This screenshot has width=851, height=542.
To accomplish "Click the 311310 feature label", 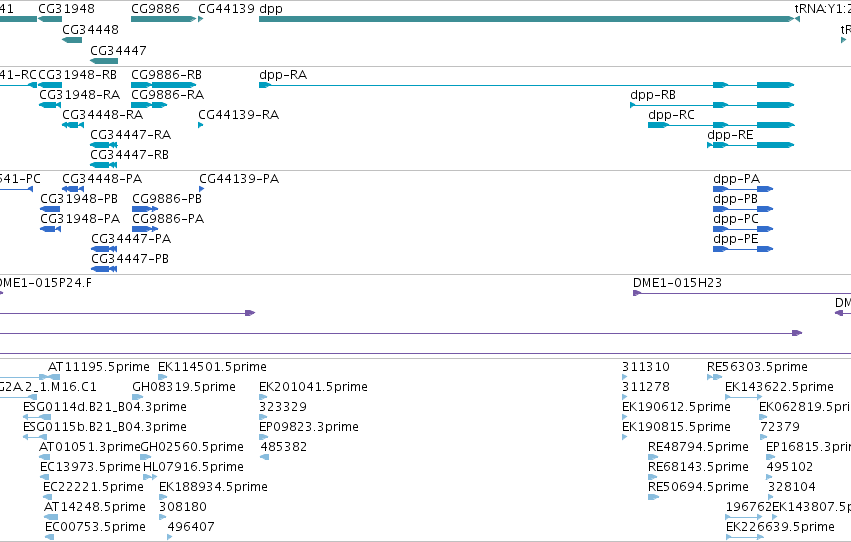I will click(646, 367).
